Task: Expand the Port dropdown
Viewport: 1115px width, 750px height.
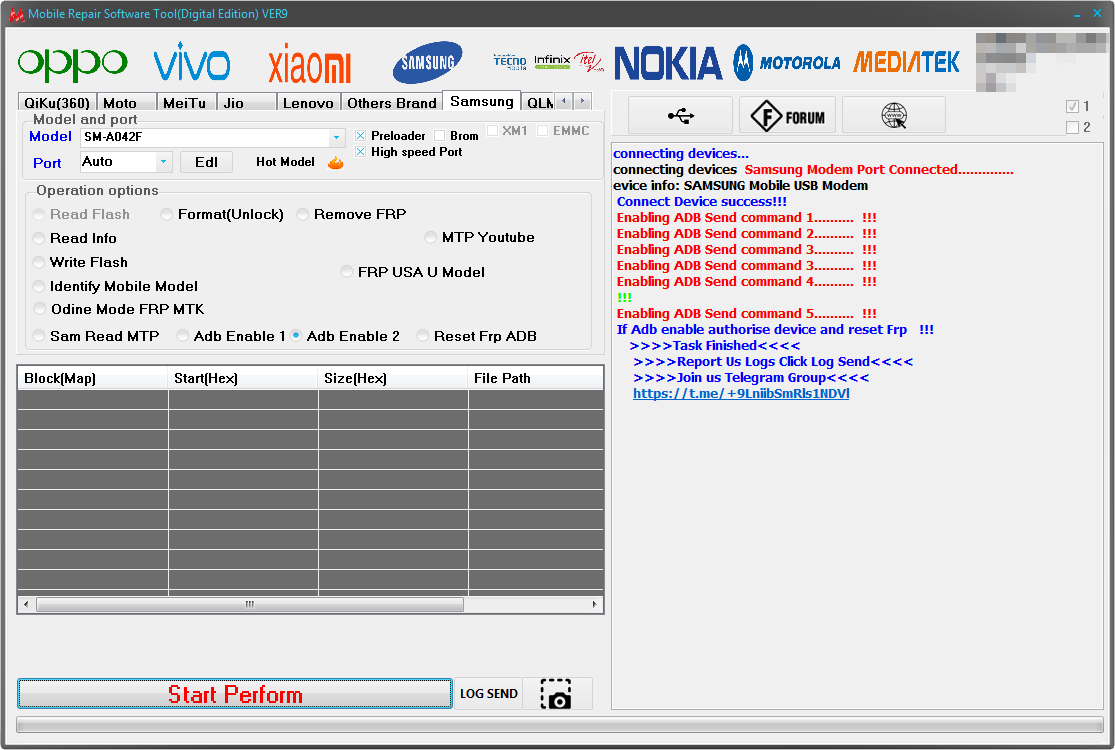Action: tap(164, 162)
